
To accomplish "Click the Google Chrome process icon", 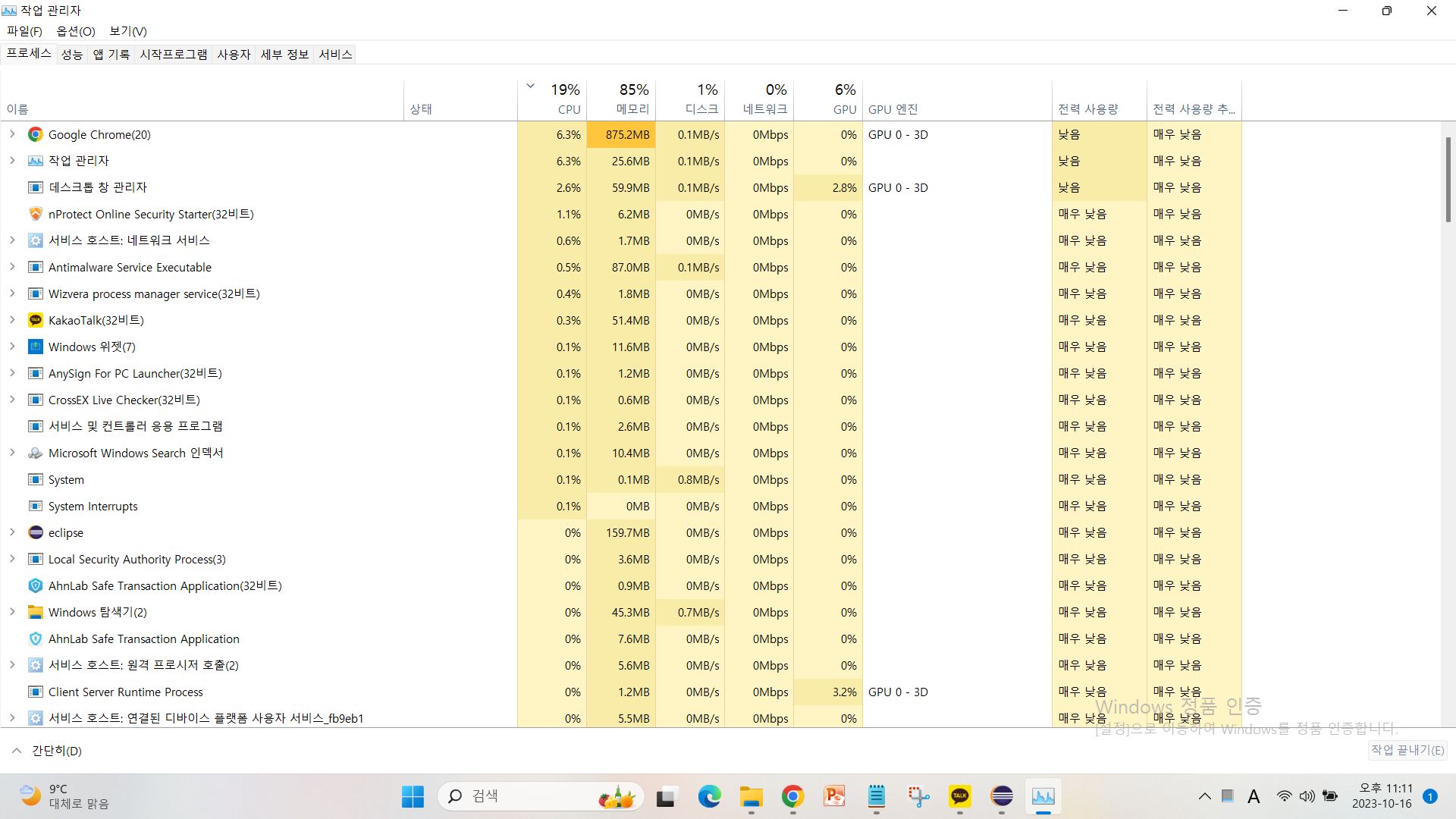I will click(x=36, y=134).
